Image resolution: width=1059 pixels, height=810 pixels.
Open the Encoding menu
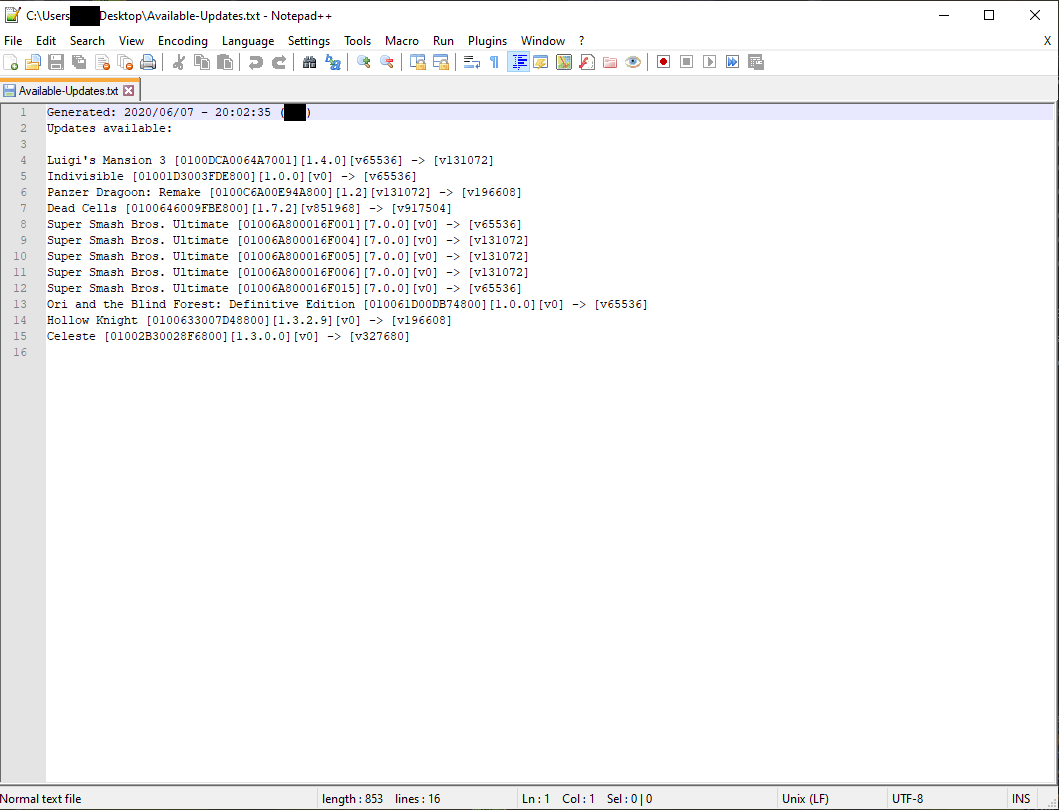coord(183,41)
